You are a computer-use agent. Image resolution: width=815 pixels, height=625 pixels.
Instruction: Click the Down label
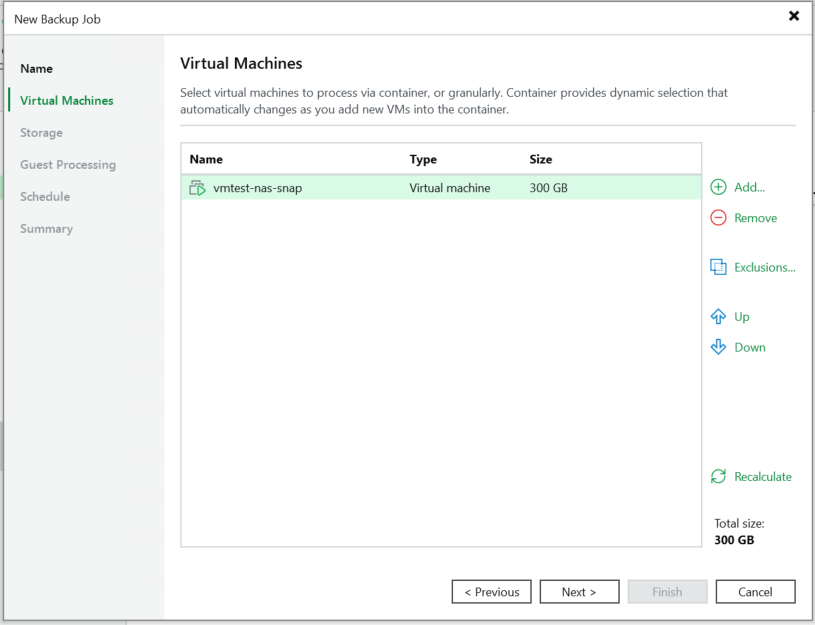(750, 347)
